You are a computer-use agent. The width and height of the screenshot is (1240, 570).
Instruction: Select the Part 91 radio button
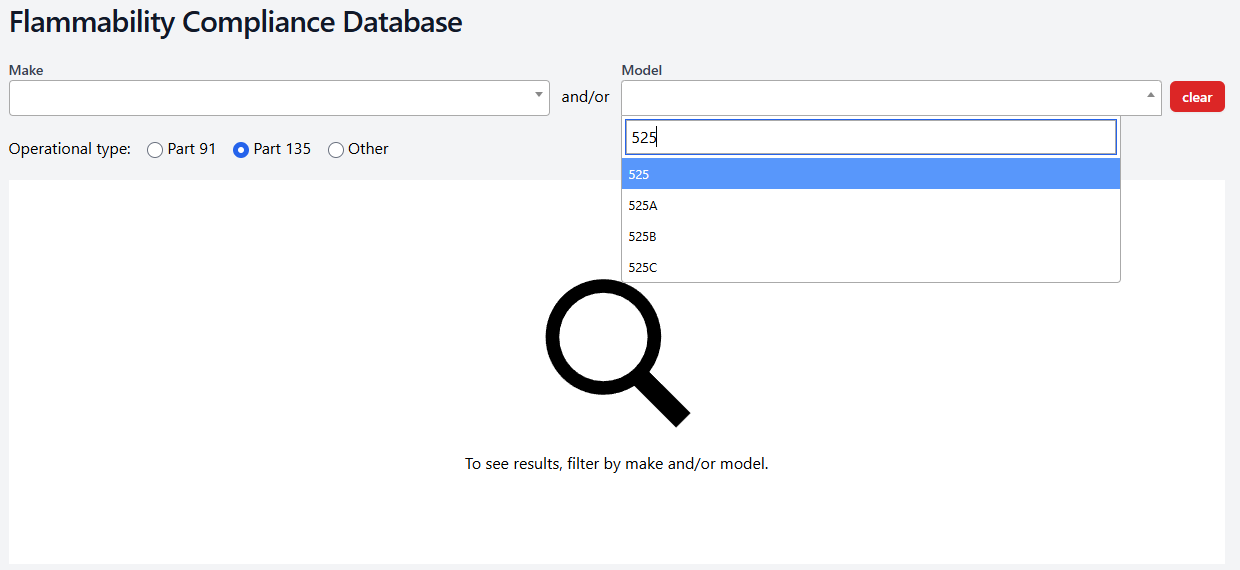pos(155,150)
